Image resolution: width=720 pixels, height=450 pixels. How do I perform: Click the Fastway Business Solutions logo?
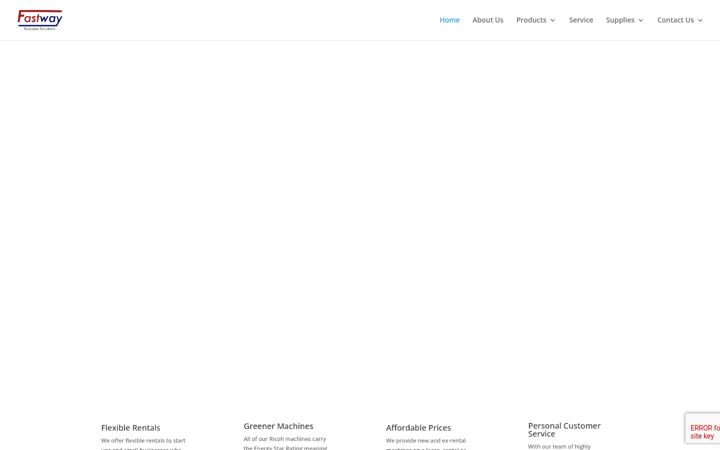click(x=40, y=20)
